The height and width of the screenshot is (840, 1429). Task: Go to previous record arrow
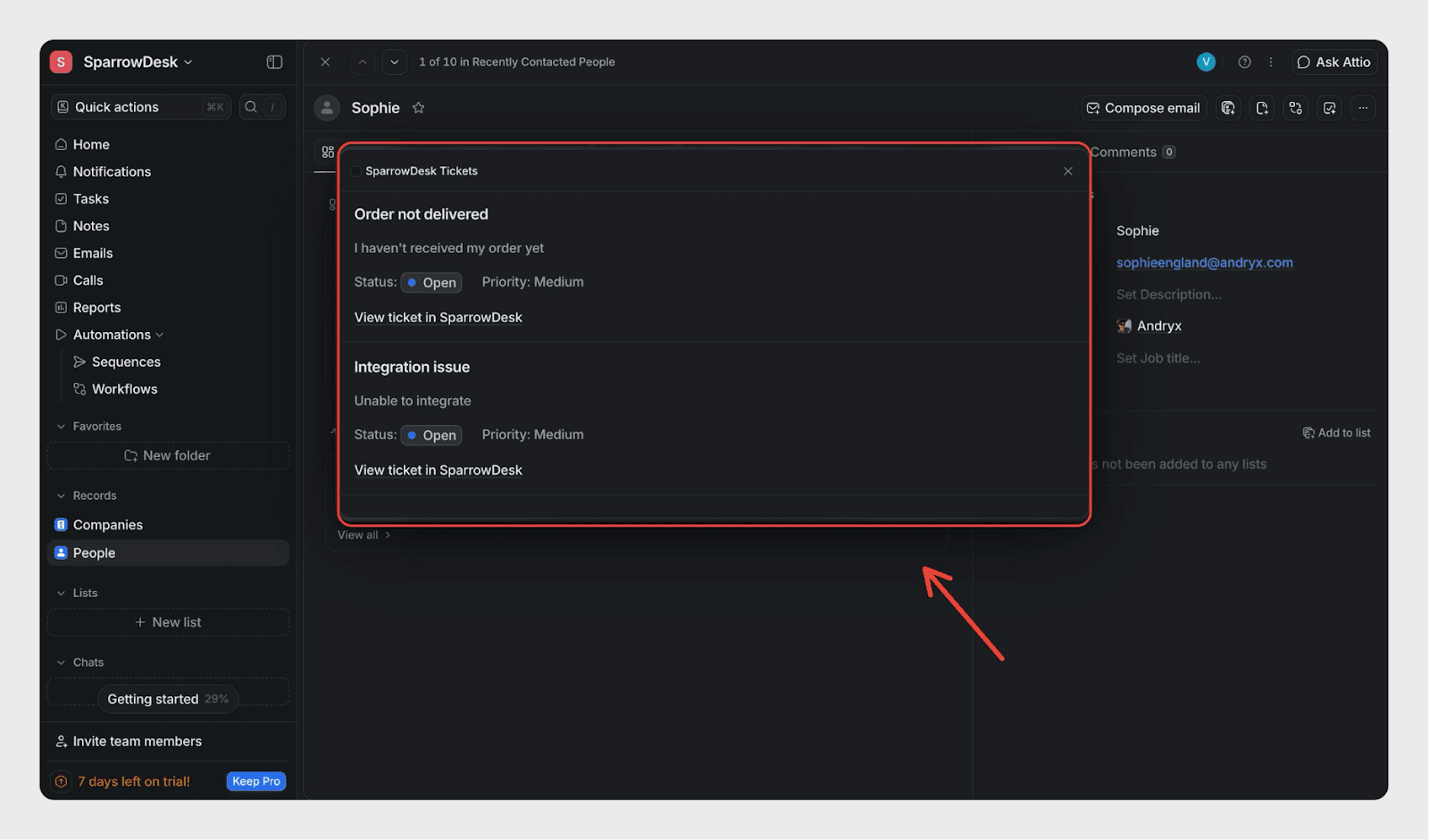[x=362, y=62]
